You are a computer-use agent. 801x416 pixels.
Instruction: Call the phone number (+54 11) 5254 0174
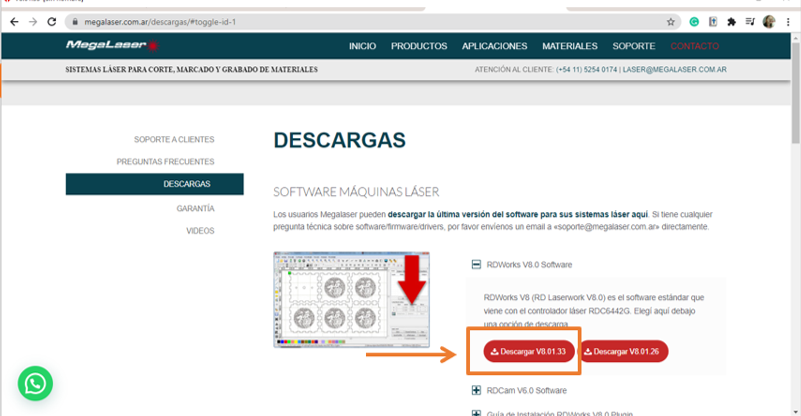click(586, 70)
